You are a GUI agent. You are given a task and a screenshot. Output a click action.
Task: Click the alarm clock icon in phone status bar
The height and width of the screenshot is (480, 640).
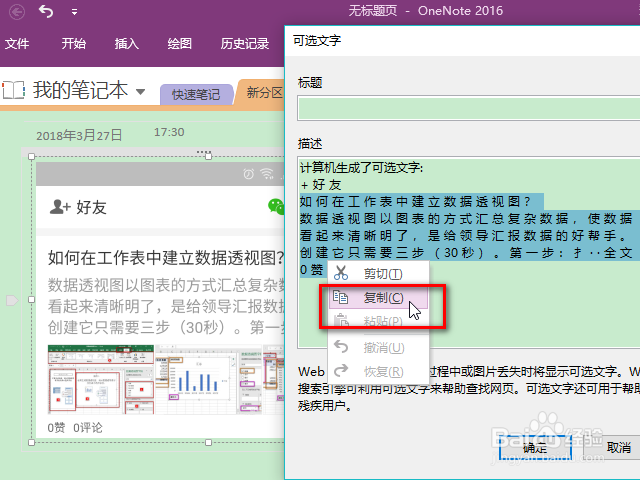click(249, 174)
